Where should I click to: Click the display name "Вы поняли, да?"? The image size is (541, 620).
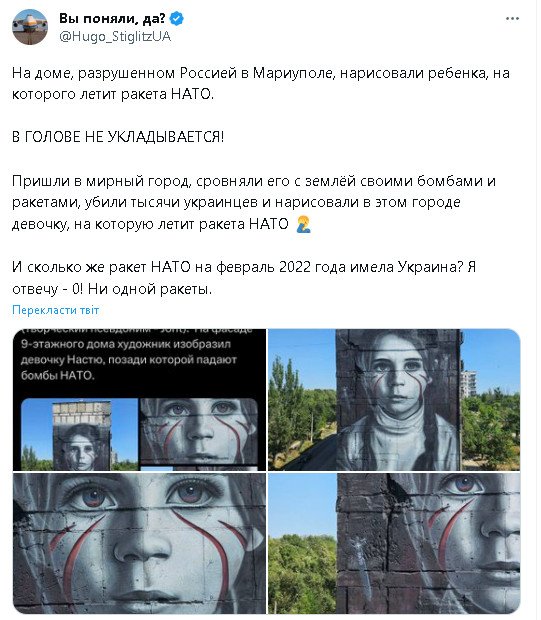(x=112, y=18)
